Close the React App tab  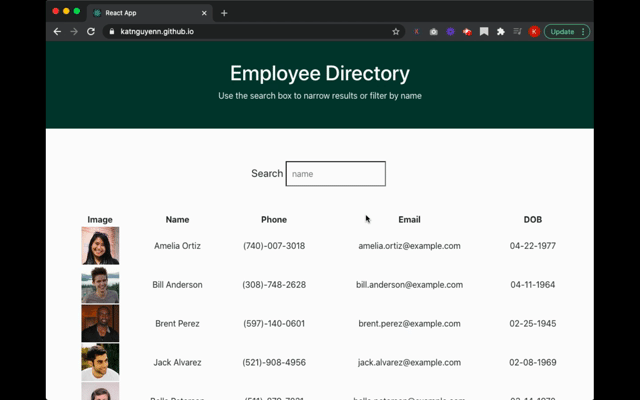[x=204, y=13]
